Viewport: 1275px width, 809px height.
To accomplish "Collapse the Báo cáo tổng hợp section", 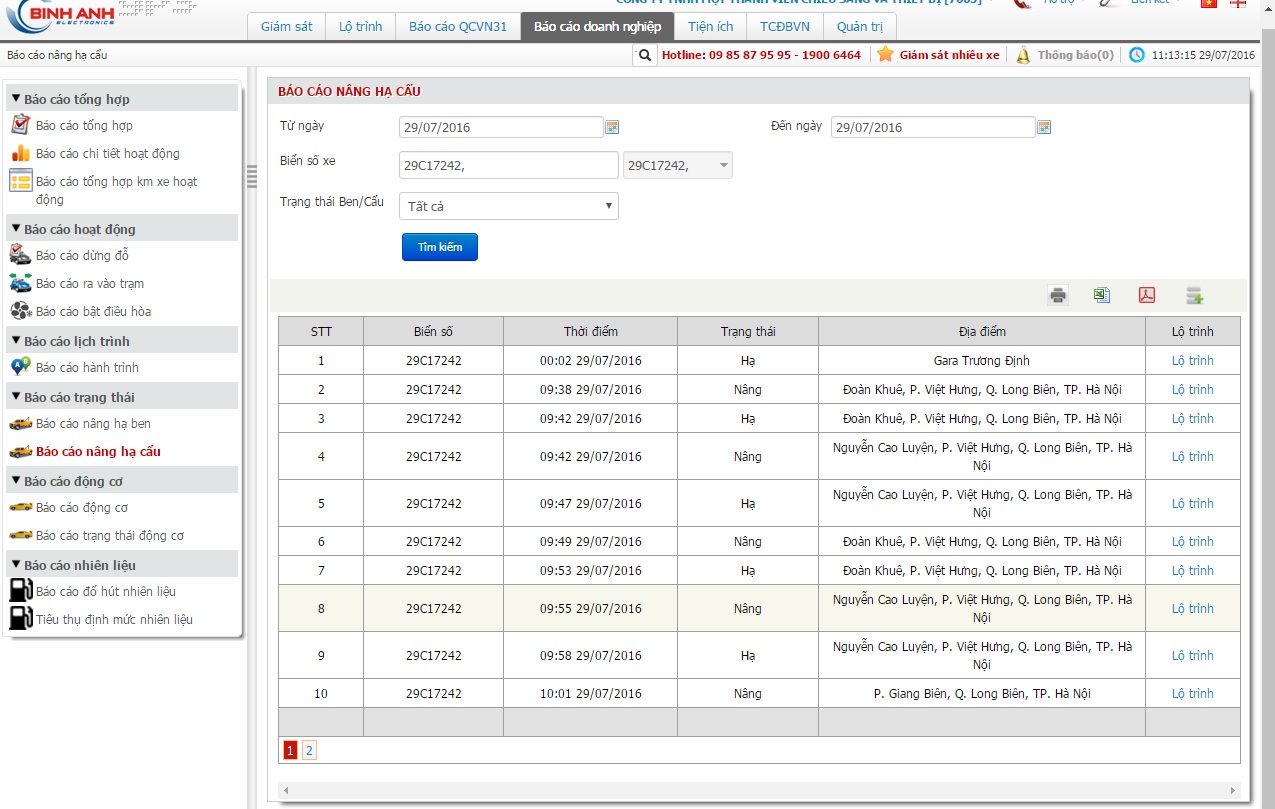I will 16,99.
